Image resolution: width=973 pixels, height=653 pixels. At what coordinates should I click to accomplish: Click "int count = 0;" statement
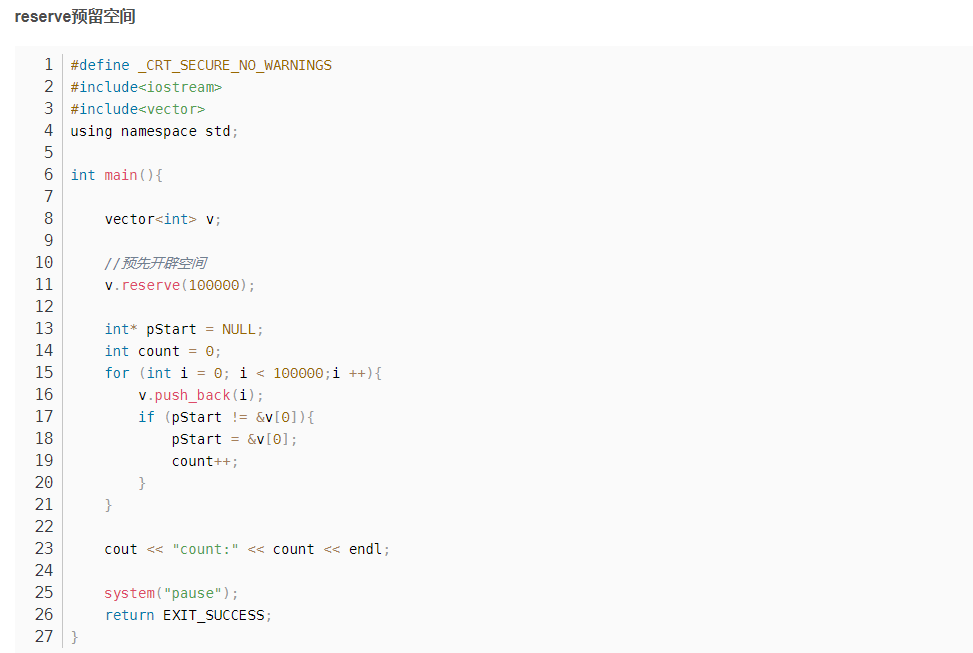(163, 351)
